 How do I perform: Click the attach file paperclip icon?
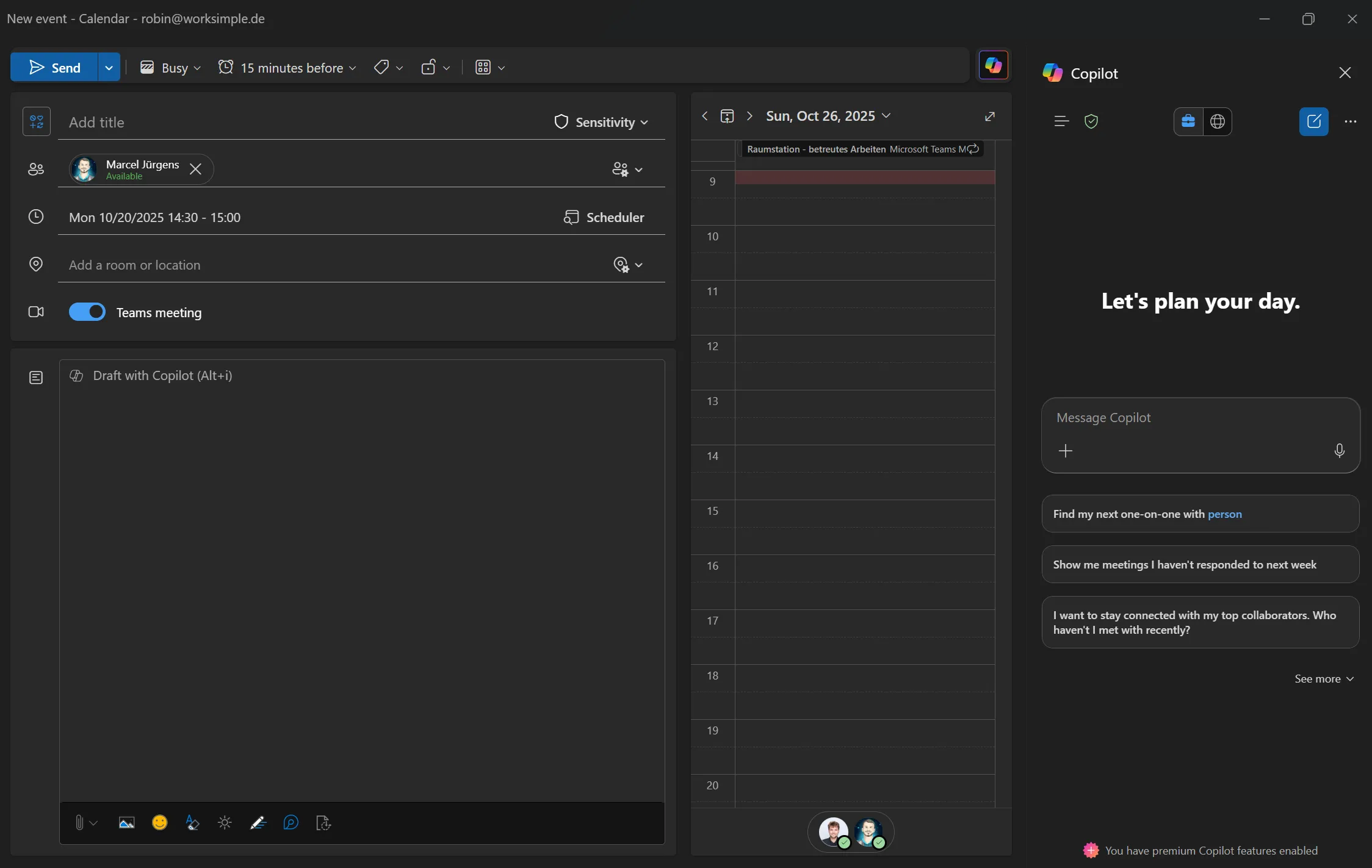79,823
